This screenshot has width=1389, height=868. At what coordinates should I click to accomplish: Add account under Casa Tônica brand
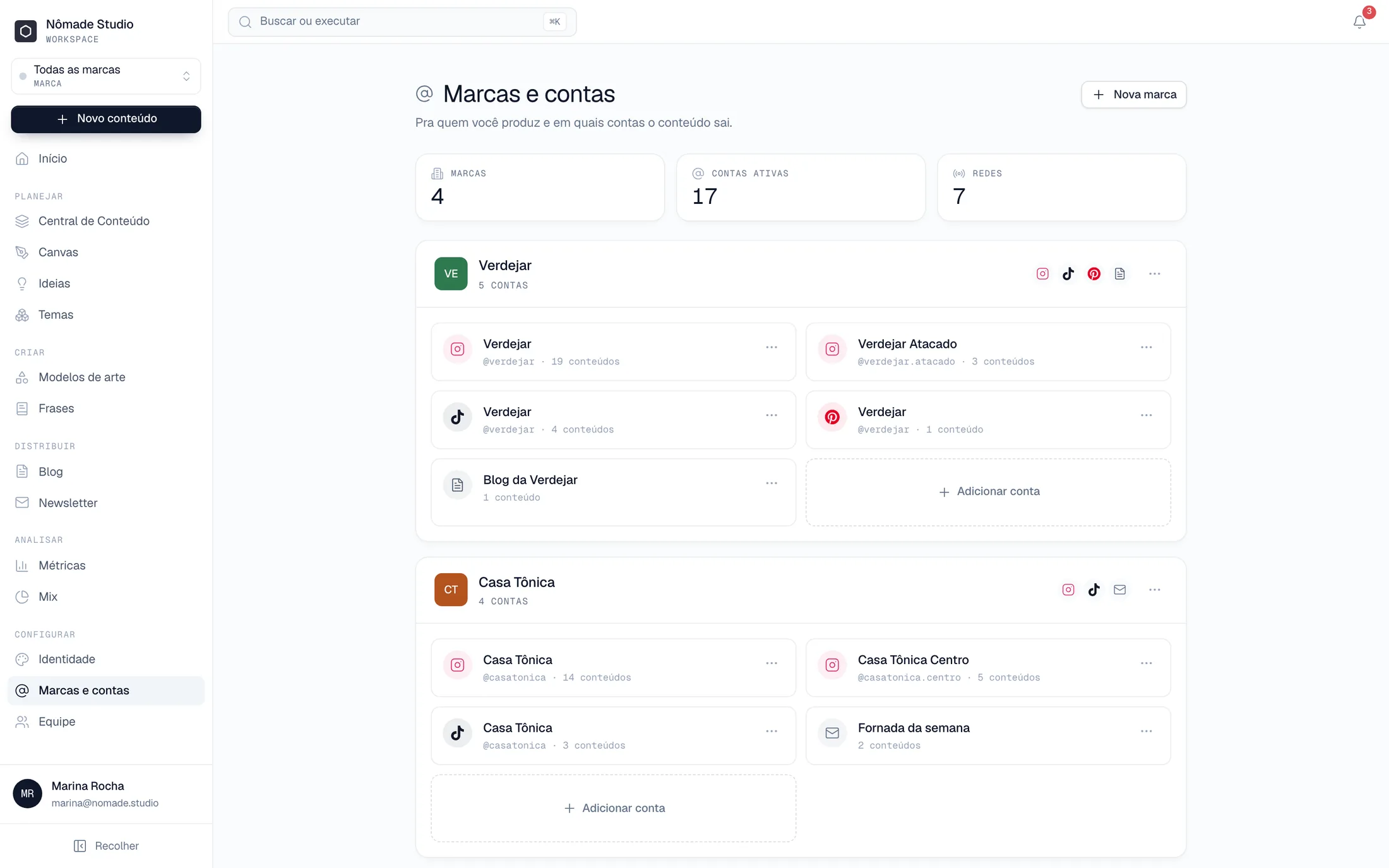click(614, 808)
